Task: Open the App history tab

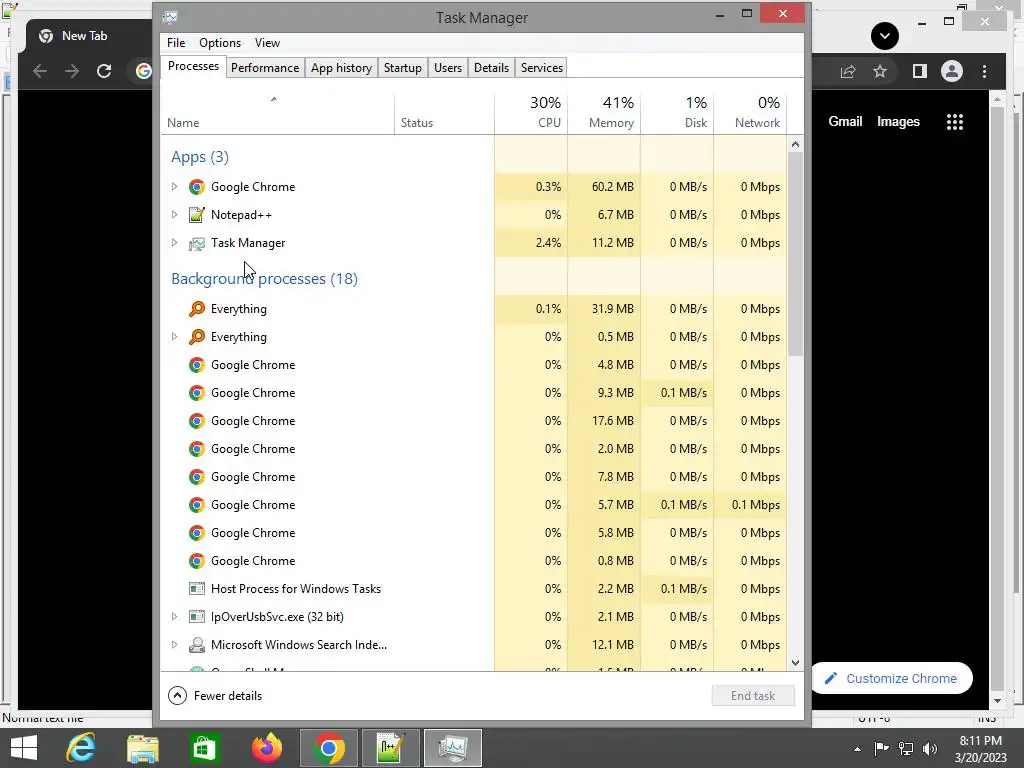Action: 341,68
